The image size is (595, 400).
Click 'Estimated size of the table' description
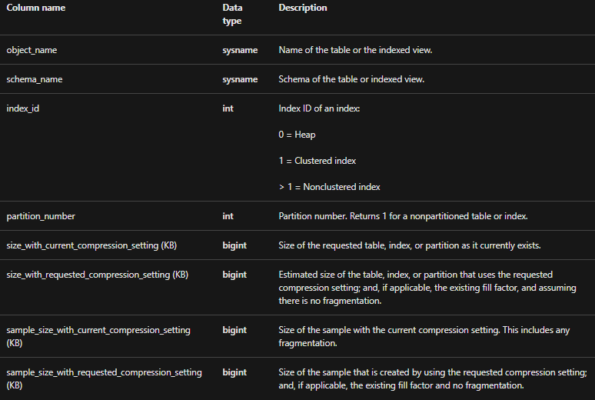pyautogui.click(x=427, y=288)
